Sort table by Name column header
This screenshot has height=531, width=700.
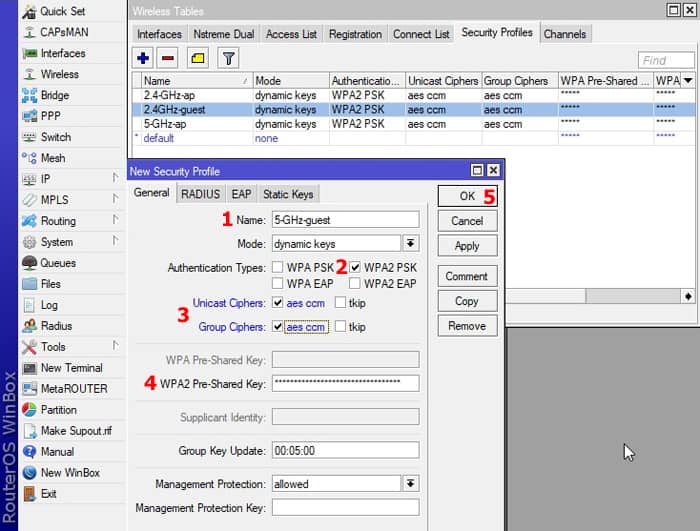point(197,81)
